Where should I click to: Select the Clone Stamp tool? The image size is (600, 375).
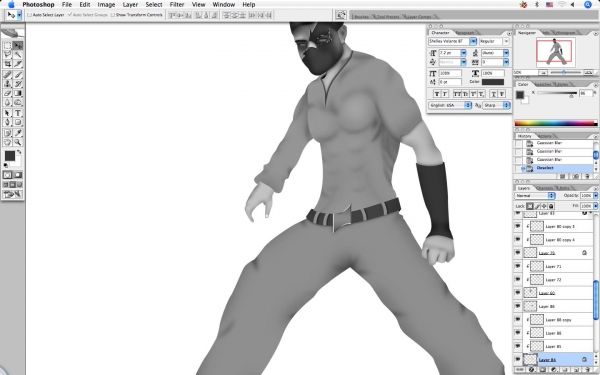7,84
